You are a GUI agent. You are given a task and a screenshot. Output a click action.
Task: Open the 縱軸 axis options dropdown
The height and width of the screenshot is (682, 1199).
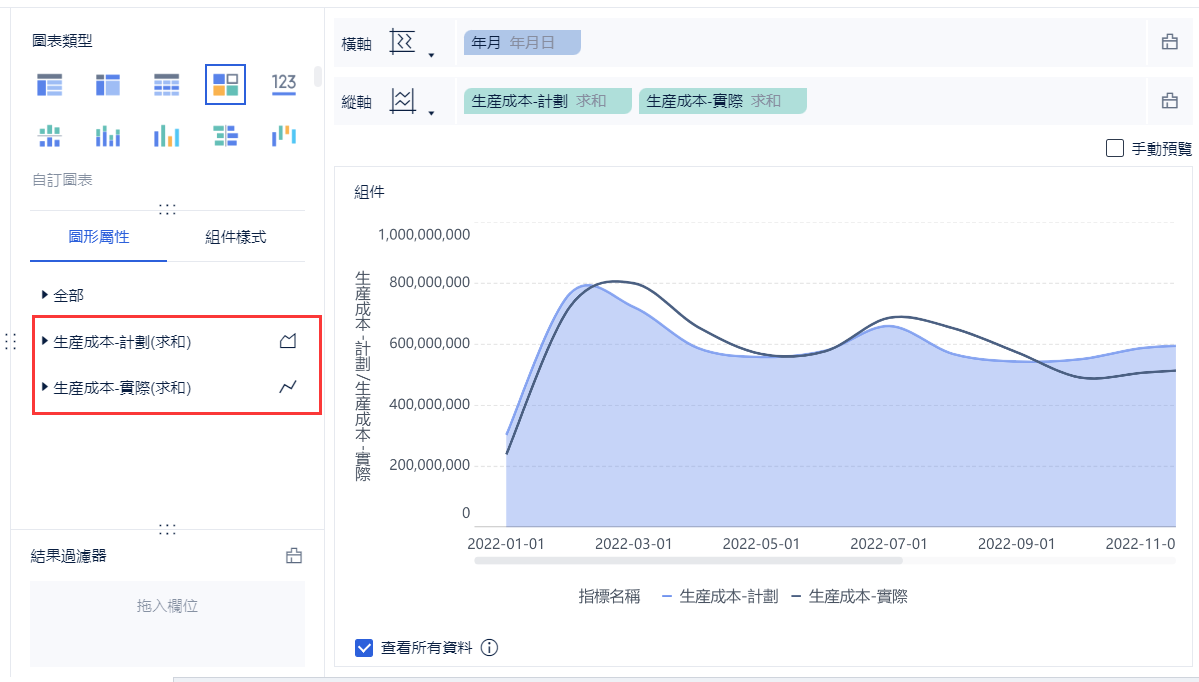(x=431, y=112)
